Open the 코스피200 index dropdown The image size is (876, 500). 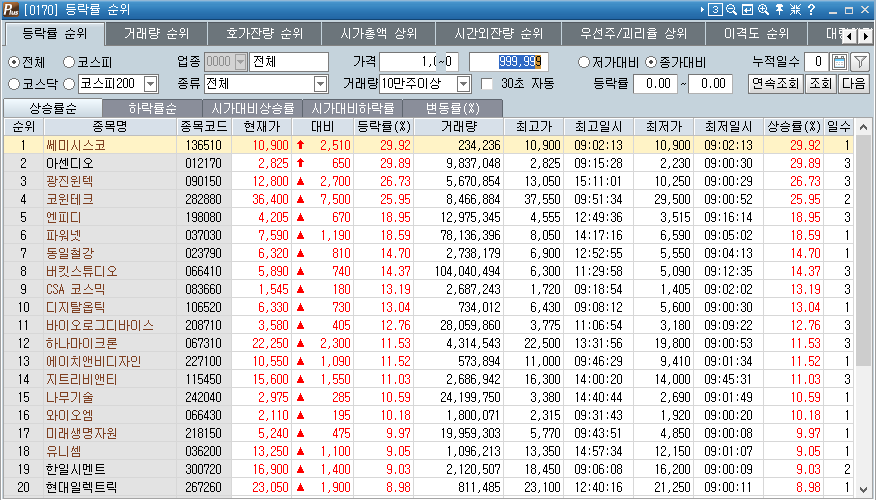[150, 84]
